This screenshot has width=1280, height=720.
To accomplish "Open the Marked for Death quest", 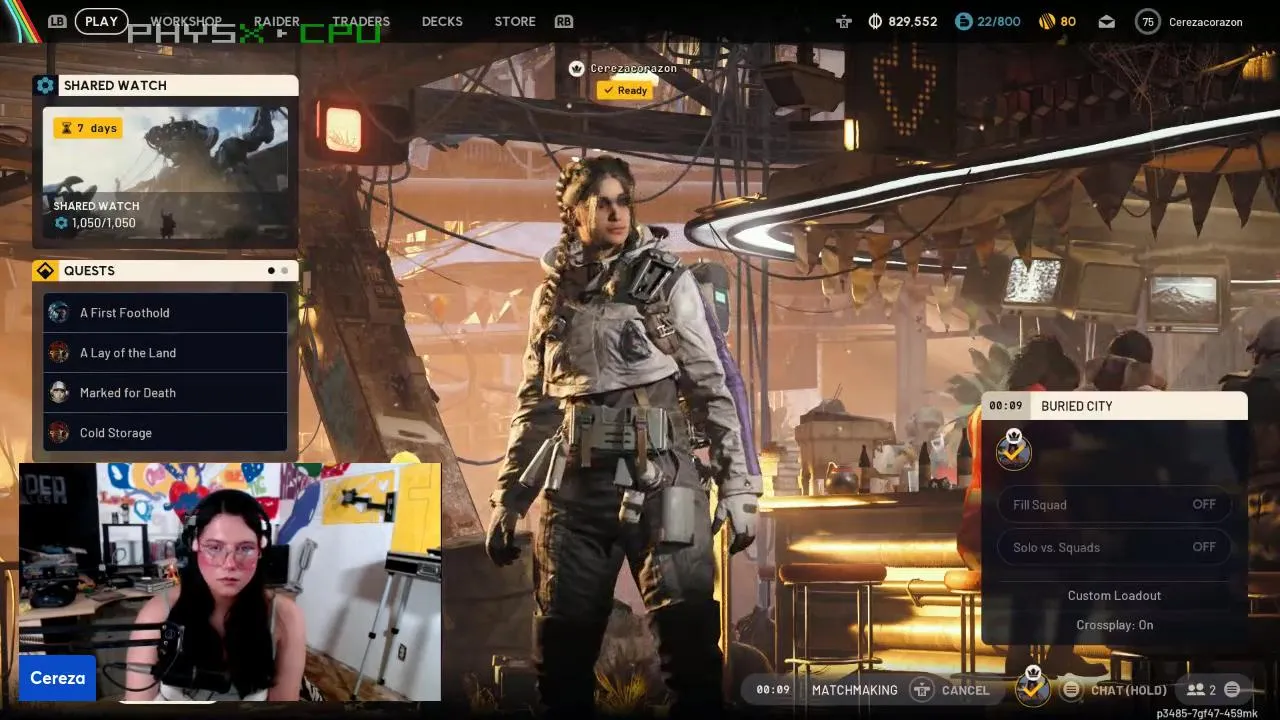I will (165, 393).
